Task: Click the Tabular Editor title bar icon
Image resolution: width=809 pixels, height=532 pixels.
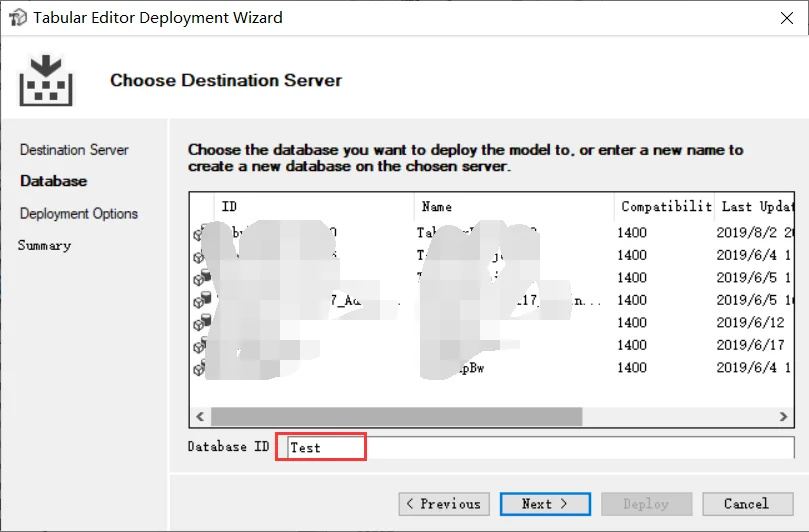Action: 18,18
